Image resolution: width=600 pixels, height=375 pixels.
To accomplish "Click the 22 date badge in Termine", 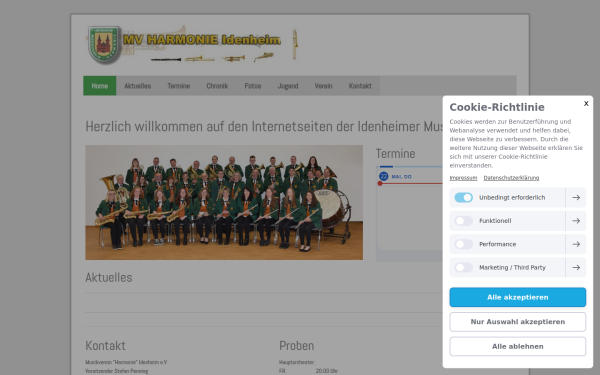I will tap(383, 176).
